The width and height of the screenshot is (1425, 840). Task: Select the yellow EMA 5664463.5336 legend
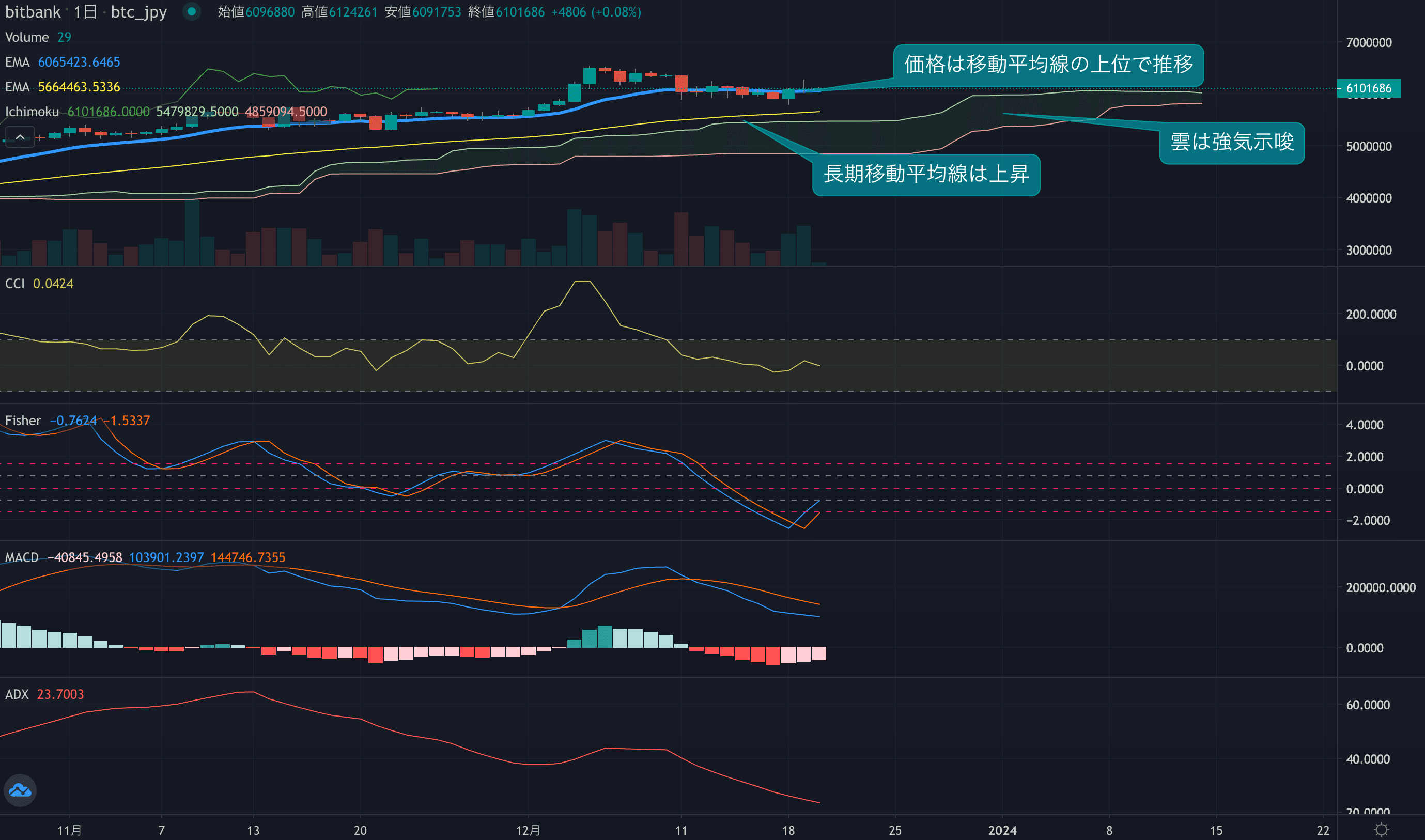tap(63, 87)
